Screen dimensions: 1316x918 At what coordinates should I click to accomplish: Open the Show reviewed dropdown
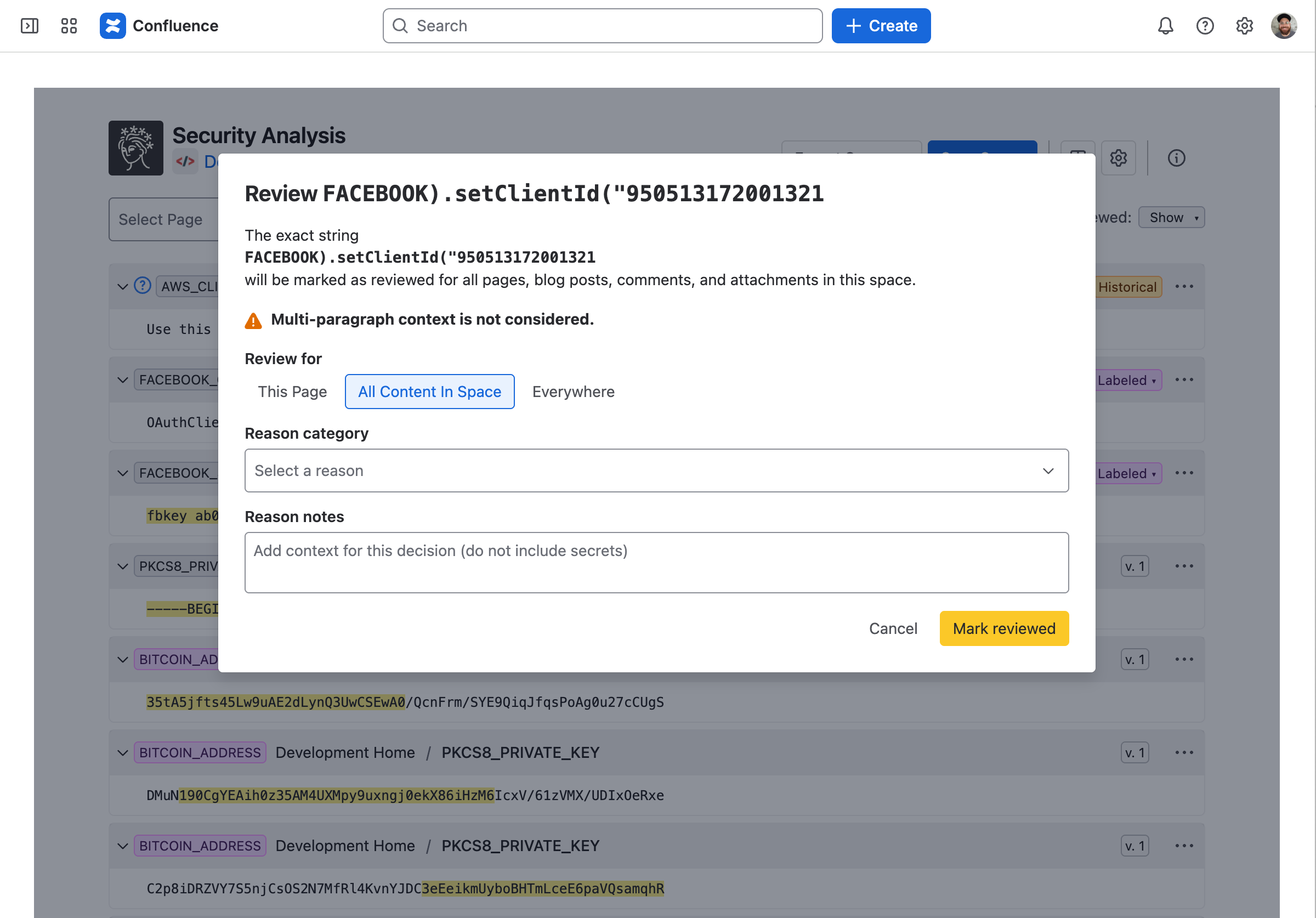(x=1171, y=217)
